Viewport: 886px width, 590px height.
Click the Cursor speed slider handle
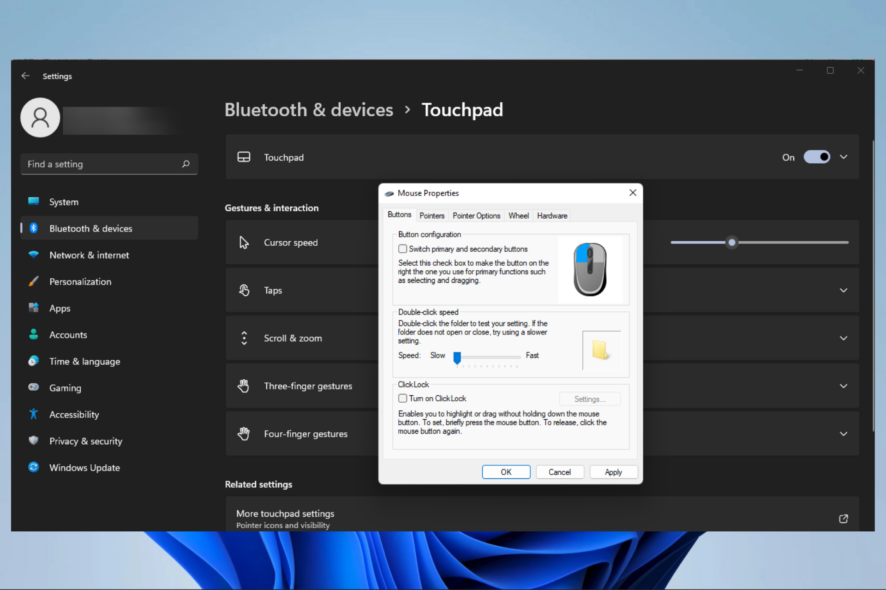click(x=732, y=242)
